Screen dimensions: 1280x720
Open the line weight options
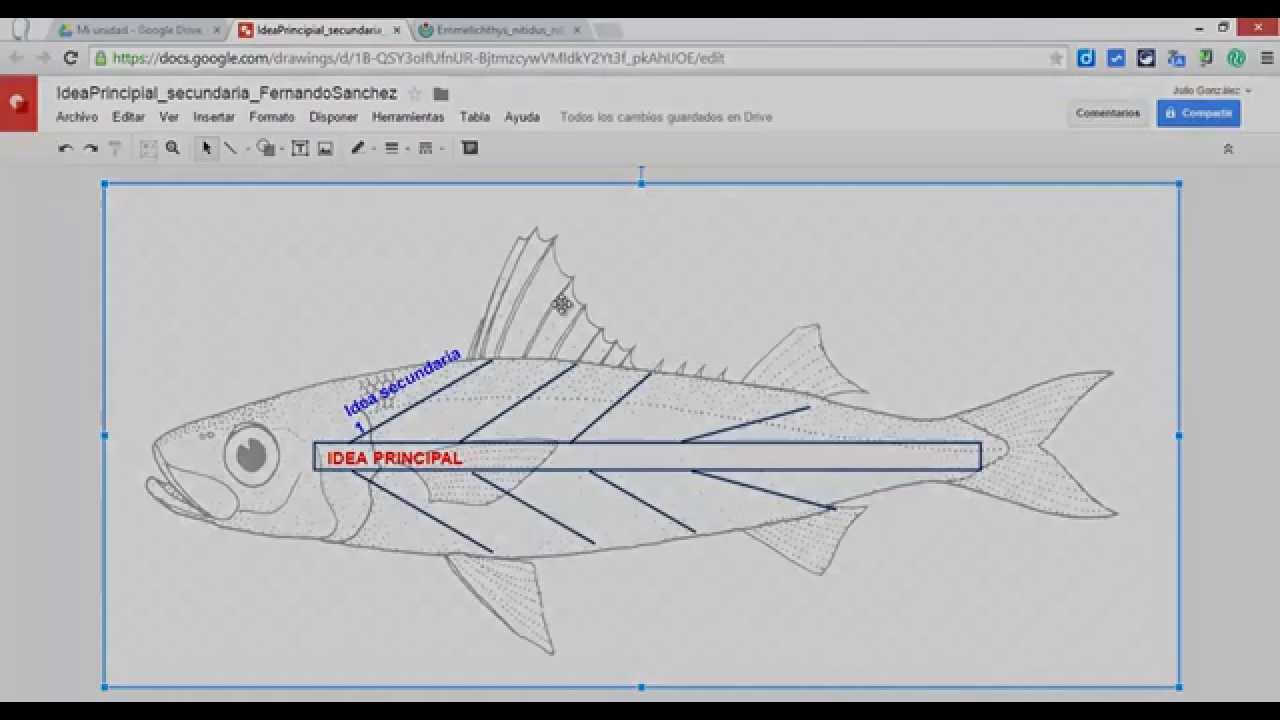(392, 148)
